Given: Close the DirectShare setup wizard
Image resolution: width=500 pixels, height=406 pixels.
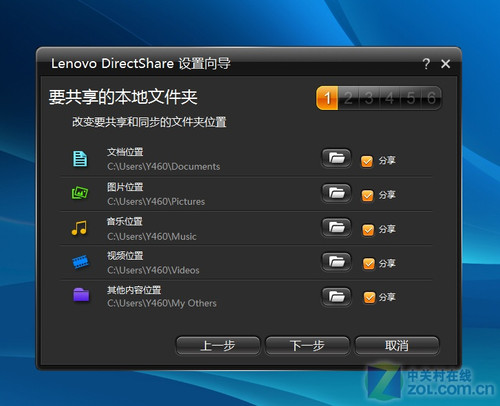Looking at the screenshot, I should click(446, 64).
